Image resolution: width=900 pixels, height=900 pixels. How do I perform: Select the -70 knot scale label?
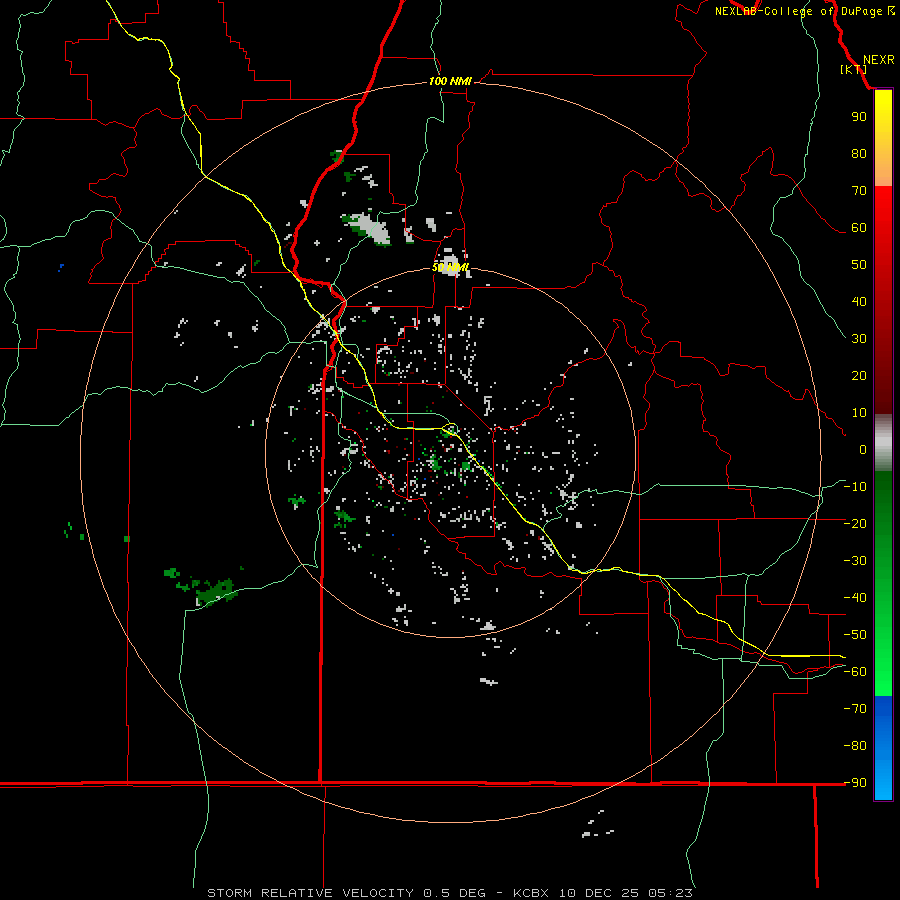[855, 709]
